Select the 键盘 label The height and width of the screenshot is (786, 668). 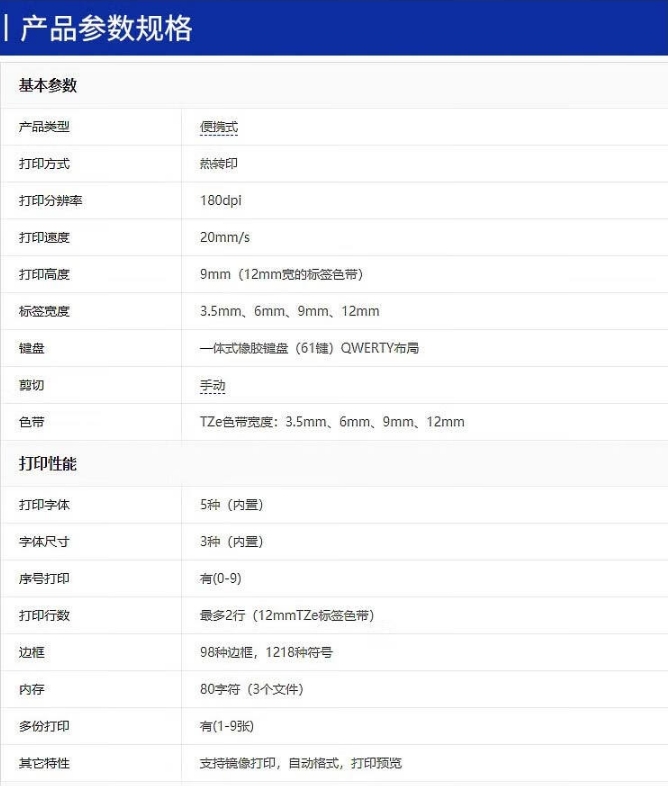(32, 348)
